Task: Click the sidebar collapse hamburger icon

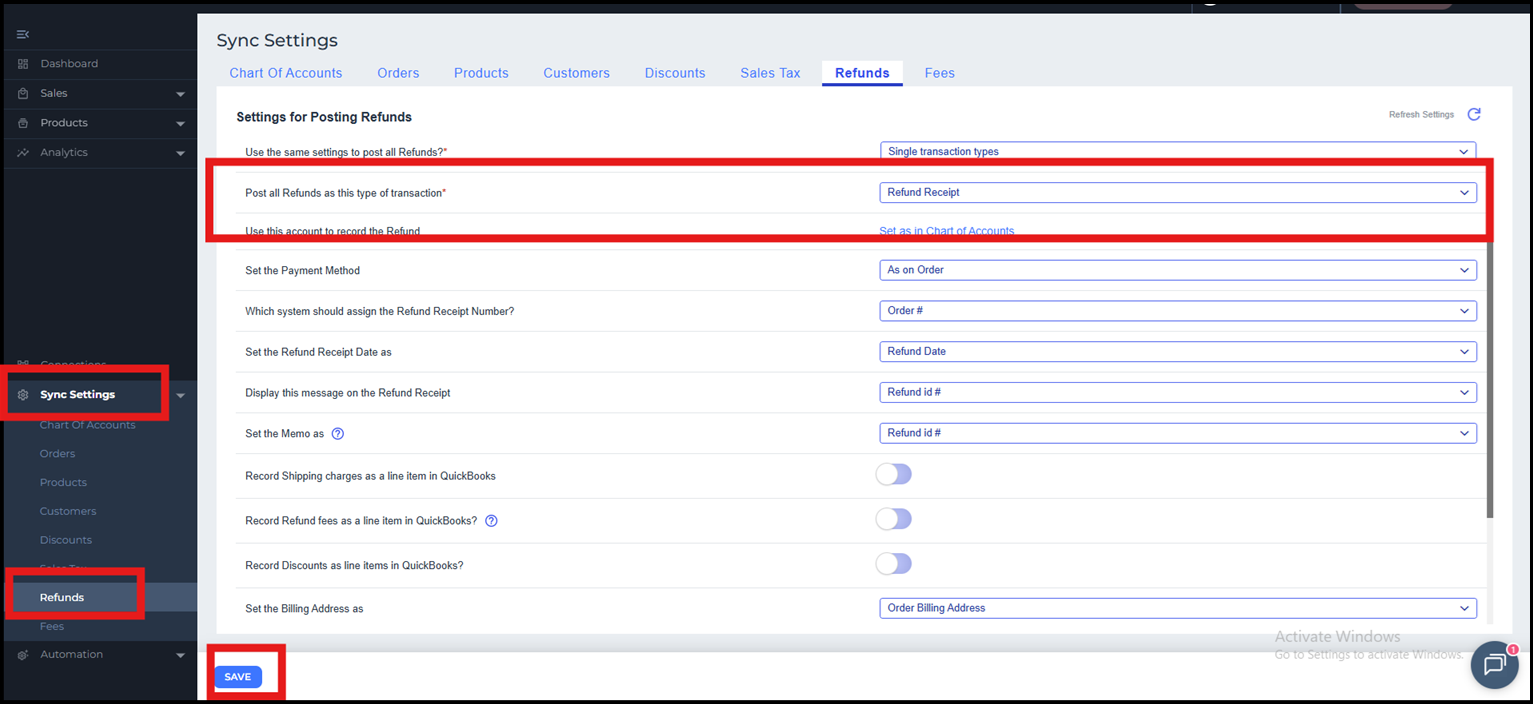Action: 23,35
